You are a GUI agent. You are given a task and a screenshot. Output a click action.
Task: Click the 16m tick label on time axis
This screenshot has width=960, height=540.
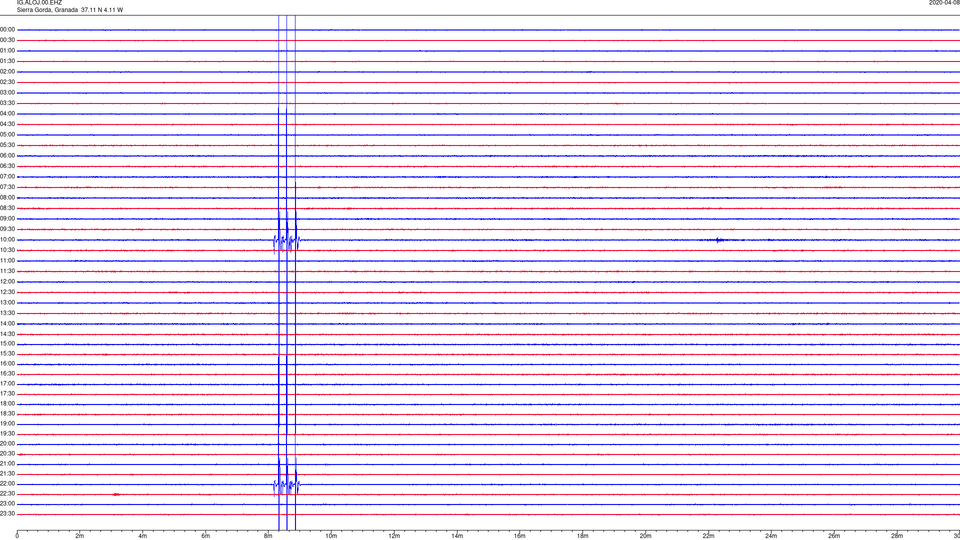[520, 536]
